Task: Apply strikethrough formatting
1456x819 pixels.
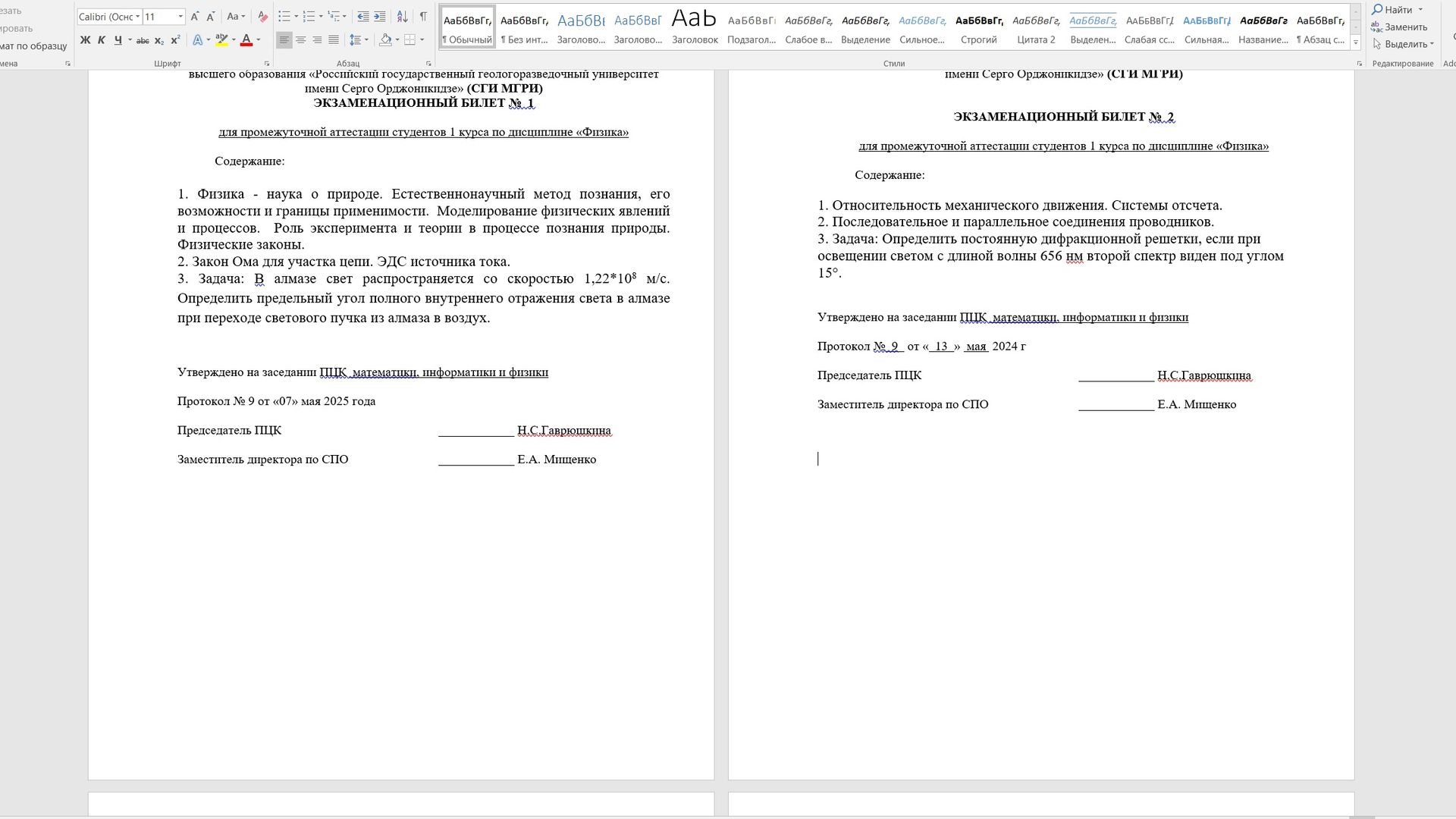Action: click(143, 40)
